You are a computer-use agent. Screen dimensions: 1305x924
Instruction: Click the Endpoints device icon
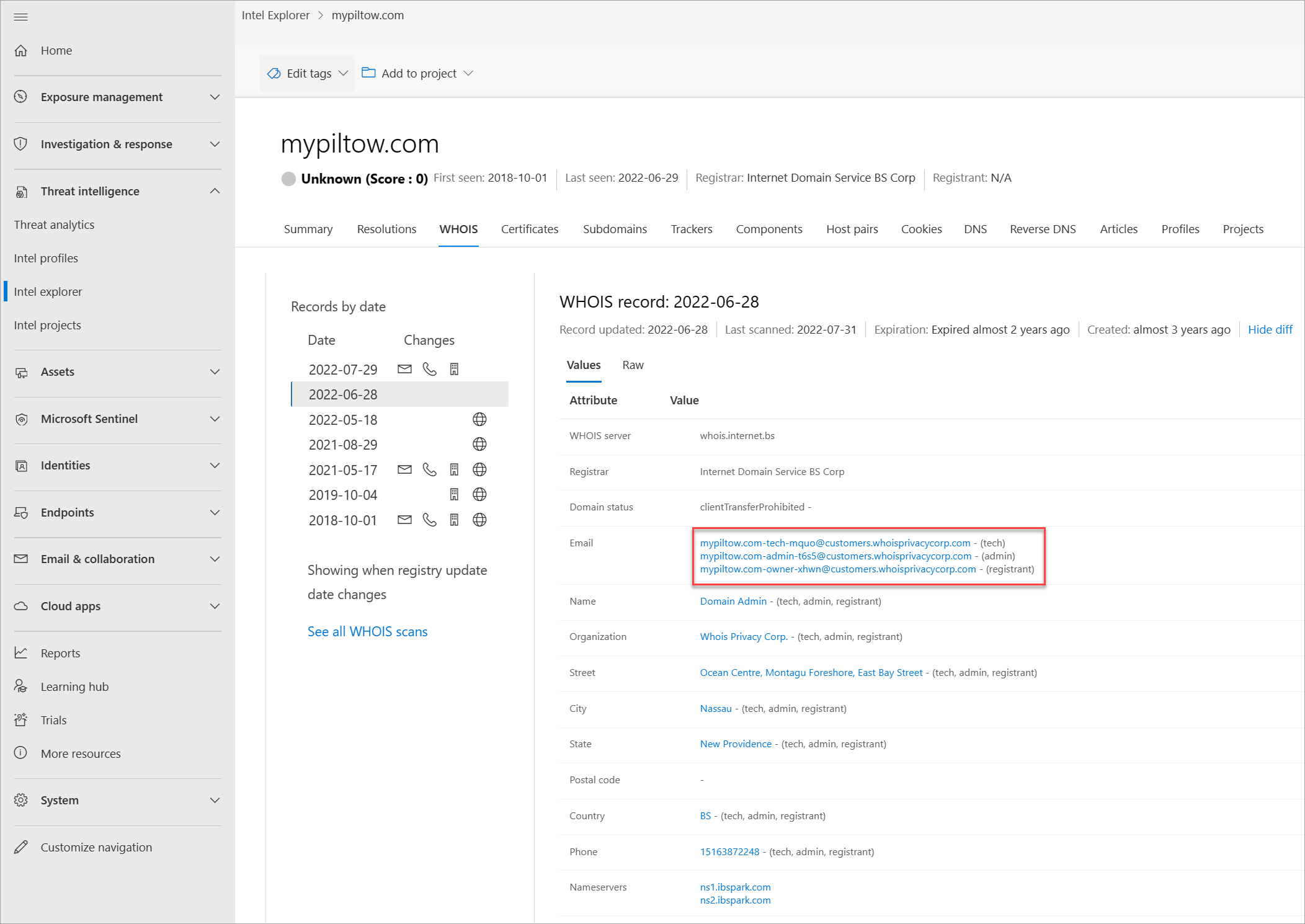click(21, 513)
